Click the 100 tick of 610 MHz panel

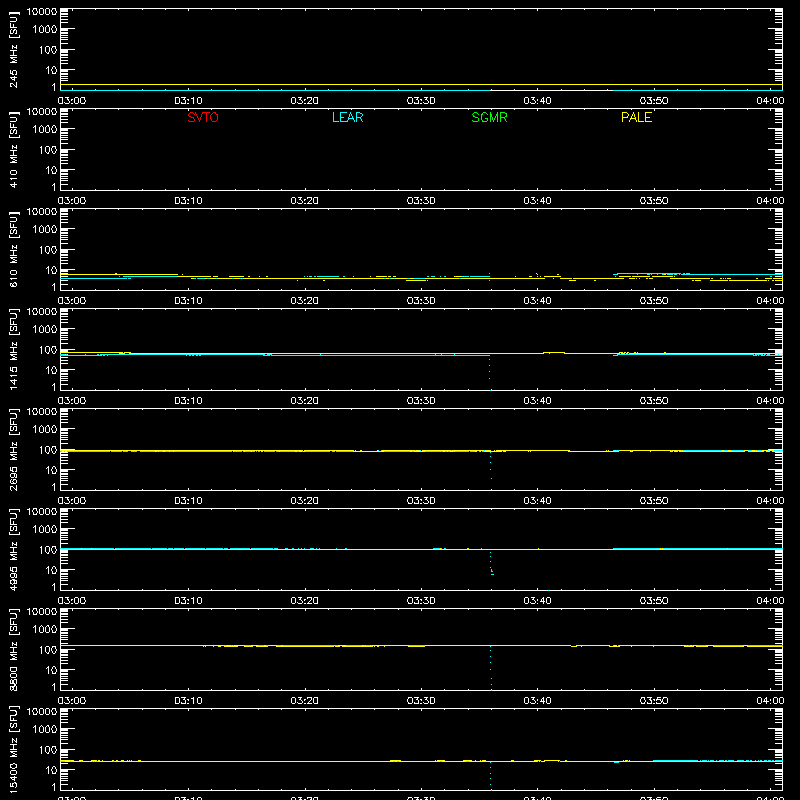click(x=48, y=250)
